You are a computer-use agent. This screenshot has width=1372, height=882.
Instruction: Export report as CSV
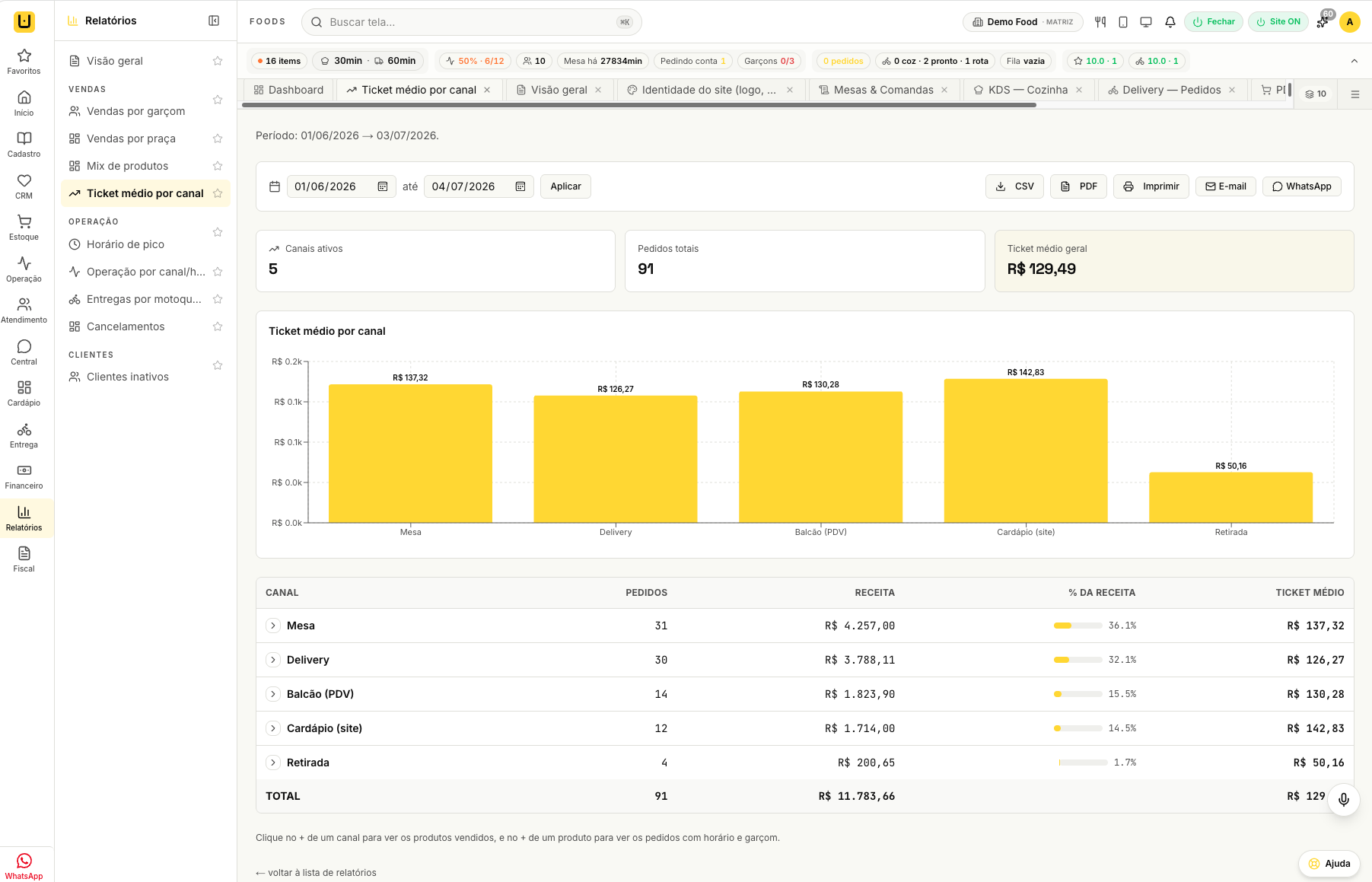1014,186
